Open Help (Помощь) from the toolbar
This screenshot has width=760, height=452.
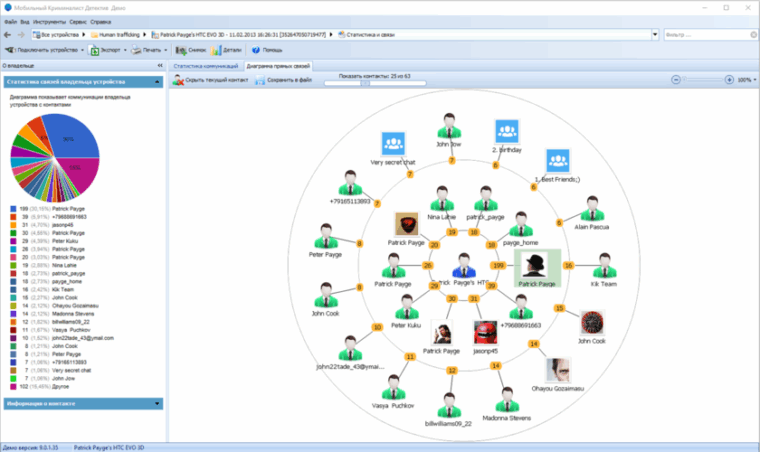[269, 49]
